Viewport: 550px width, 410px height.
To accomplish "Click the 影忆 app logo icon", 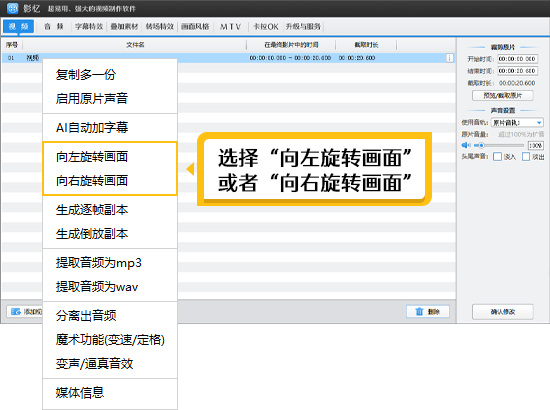I will (13, 8).
